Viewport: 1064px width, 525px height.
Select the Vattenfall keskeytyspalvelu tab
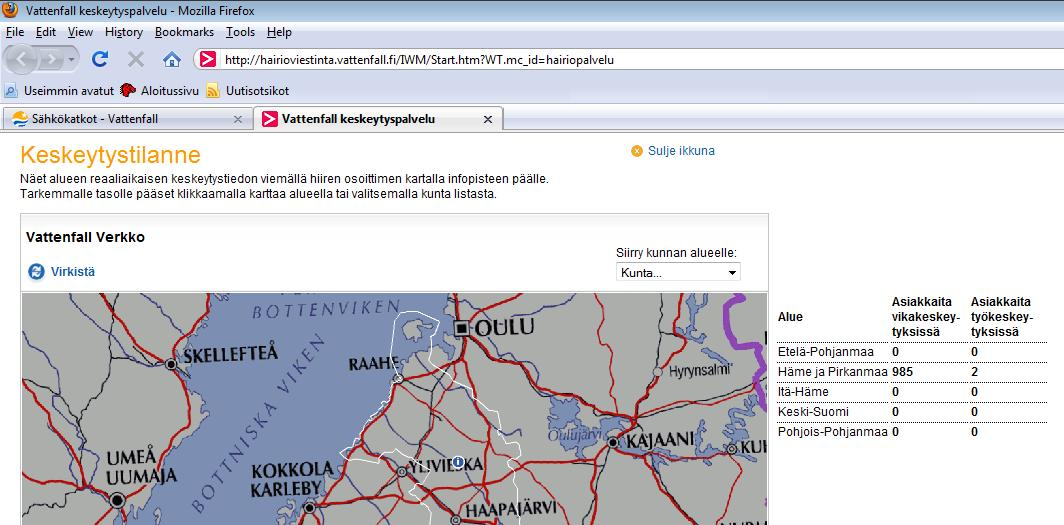pyautogui.click(x=378, y=119)
